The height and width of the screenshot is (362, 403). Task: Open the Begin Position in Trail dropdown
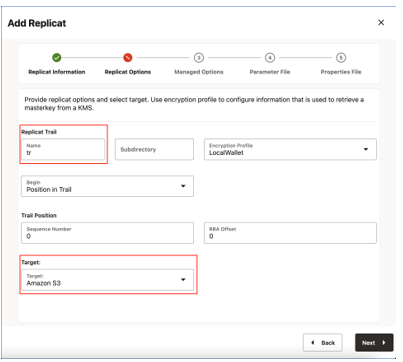pyautogui.click(x=107, y=186)
